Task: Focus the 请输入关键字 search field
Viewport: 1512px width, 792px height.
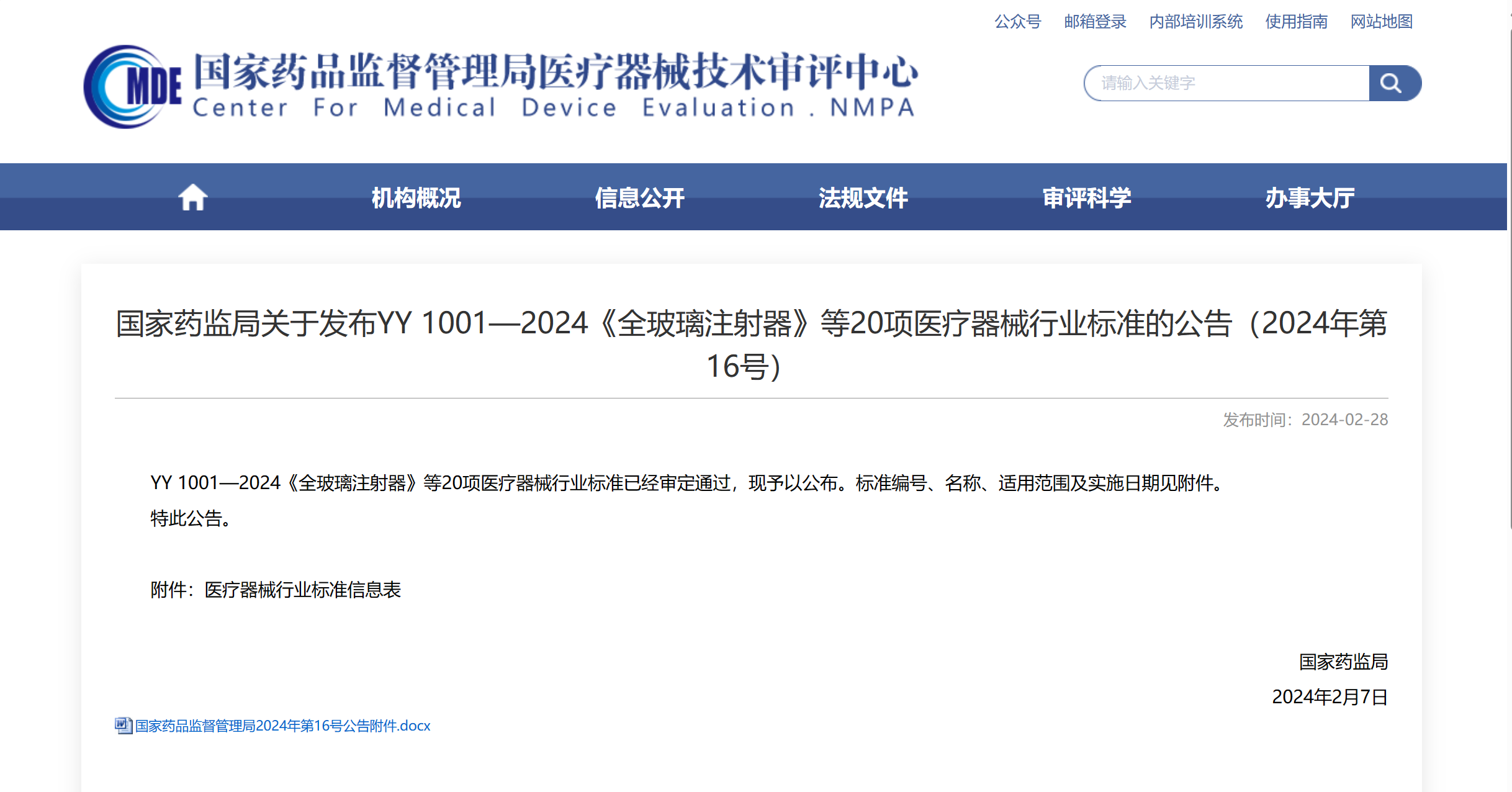Action: click(x=1226, y=83)
